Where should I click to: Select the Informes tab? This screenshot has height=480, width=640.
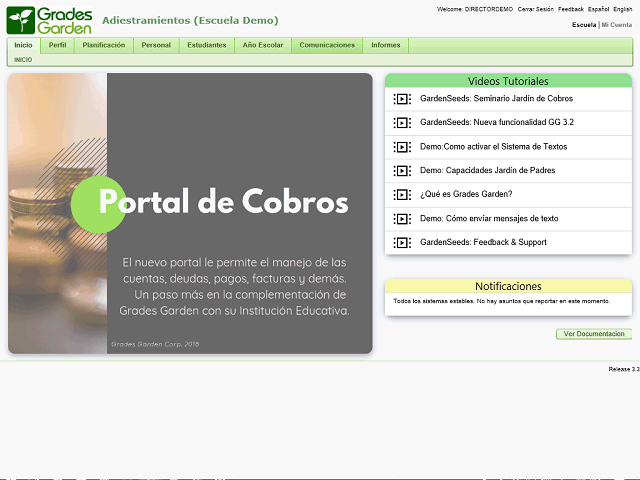coord(386,45)
